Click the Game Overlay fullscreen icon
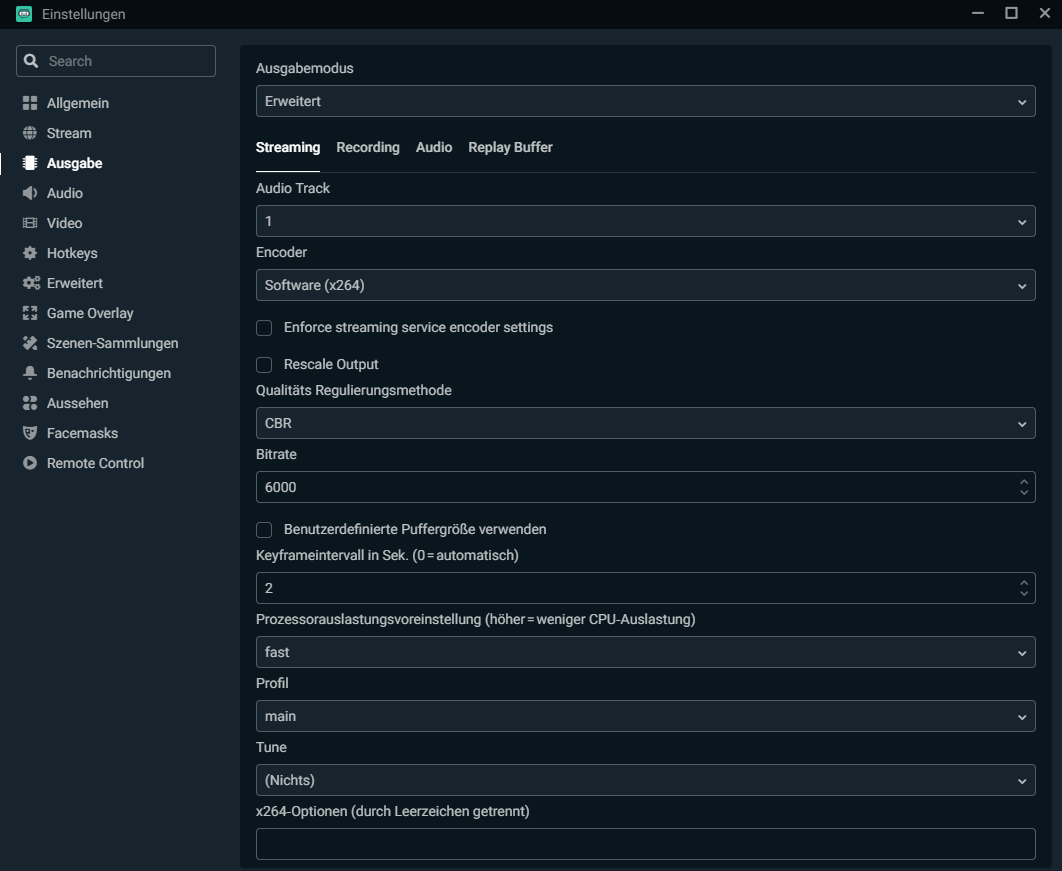 [30, 313]
